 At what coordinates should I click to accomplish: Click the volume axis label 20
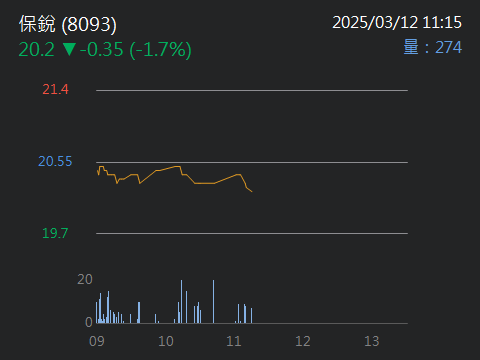85,279
